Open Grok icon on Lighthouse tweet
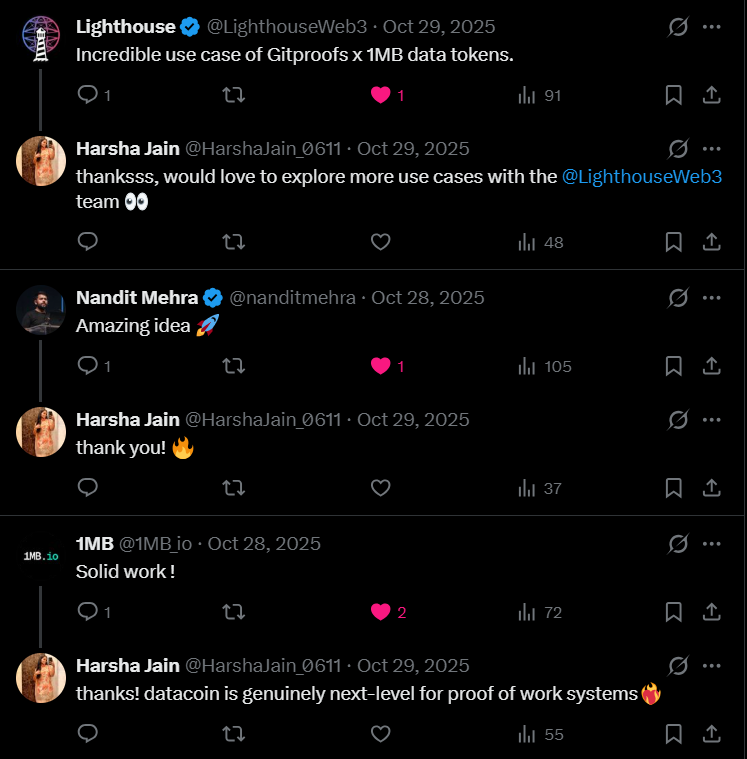The image size is (747, 759). point(678,27)
